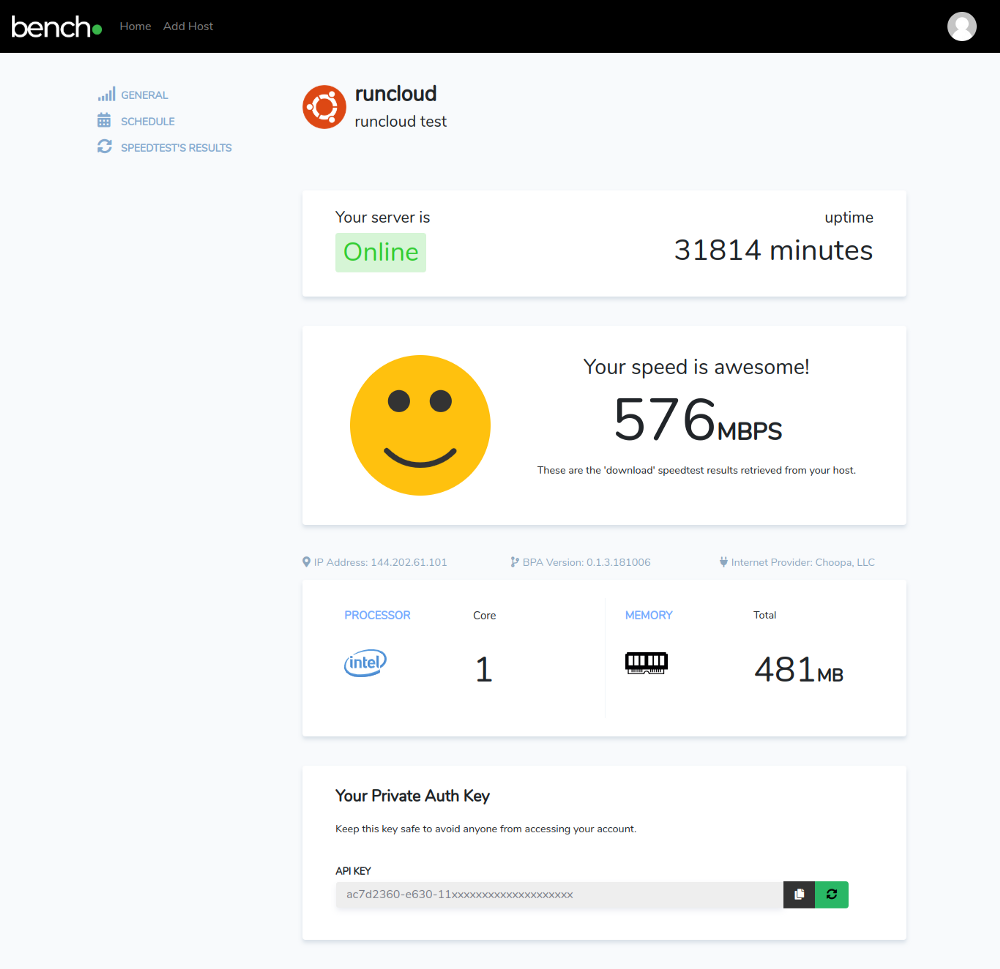Image resolution: width=1000 pixels, height=969 pixels.
Task: Open the user avatar menu
Action: click(961, 27)
